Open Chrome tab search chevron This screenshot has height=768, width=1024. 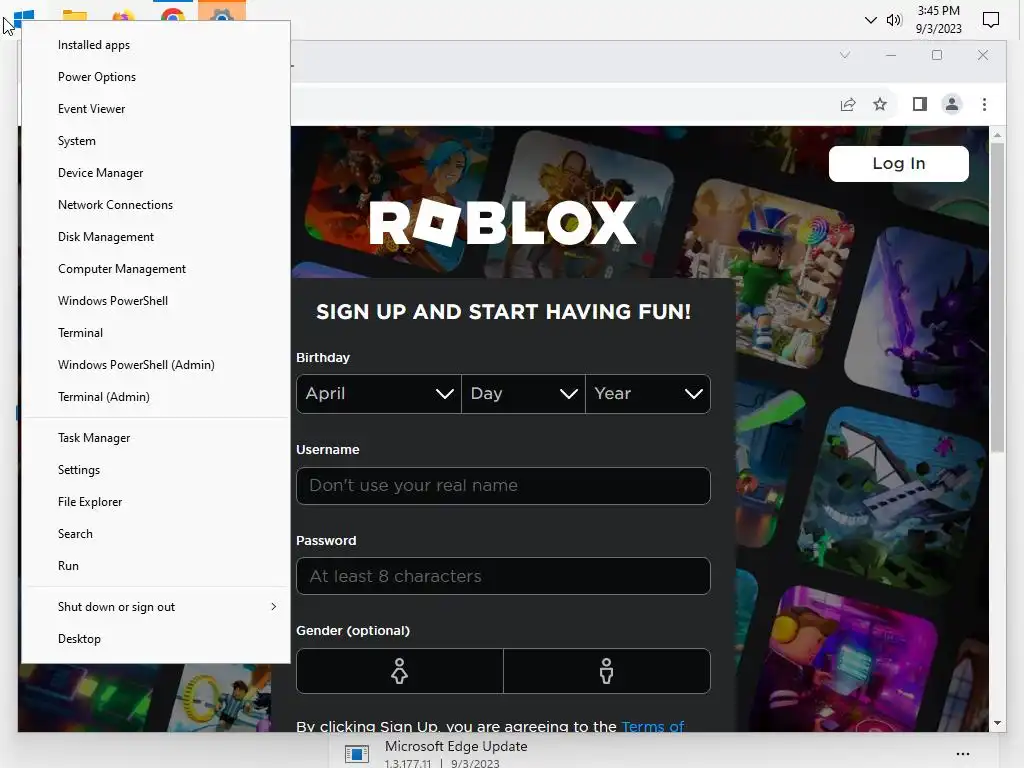coord(844,56)
